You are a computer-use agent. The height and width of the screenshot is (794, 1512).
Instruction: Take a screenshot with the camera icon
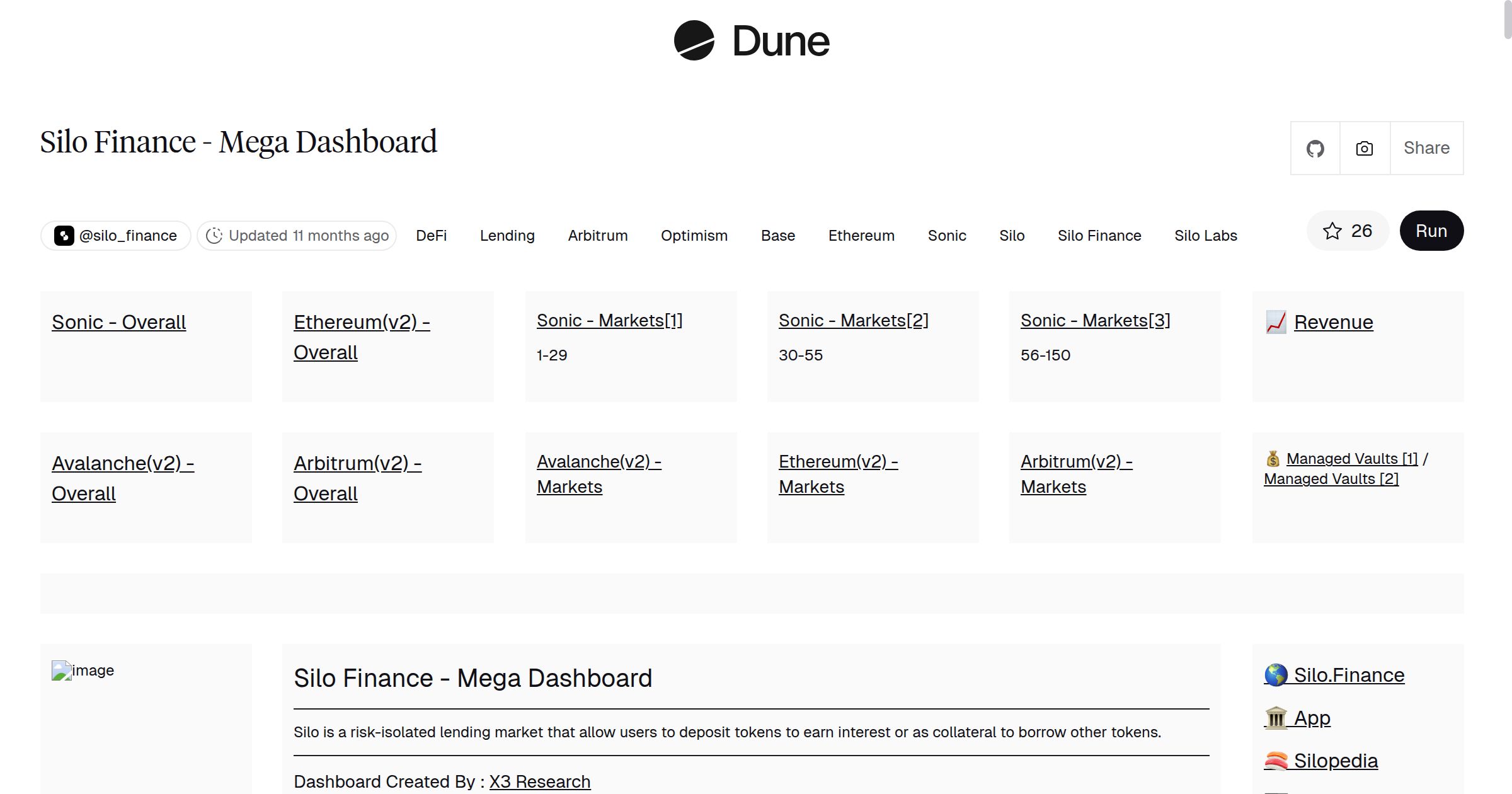pyautogui.click(x=1363, y=148)
